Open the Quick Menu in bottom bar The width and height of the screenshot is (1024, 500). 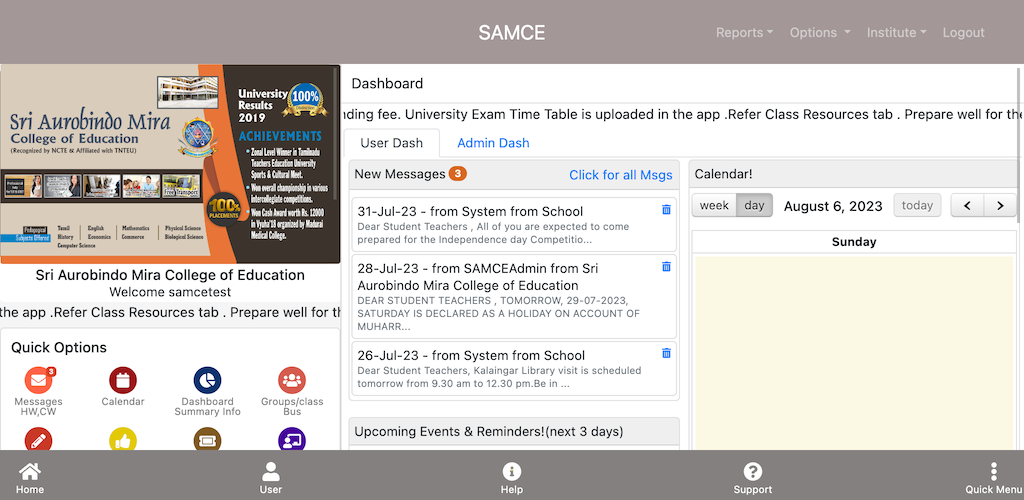993,478
